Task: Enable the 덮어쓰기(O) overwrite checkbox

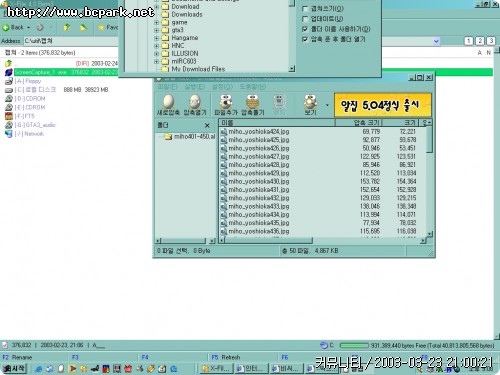Action: pos(305,9)
